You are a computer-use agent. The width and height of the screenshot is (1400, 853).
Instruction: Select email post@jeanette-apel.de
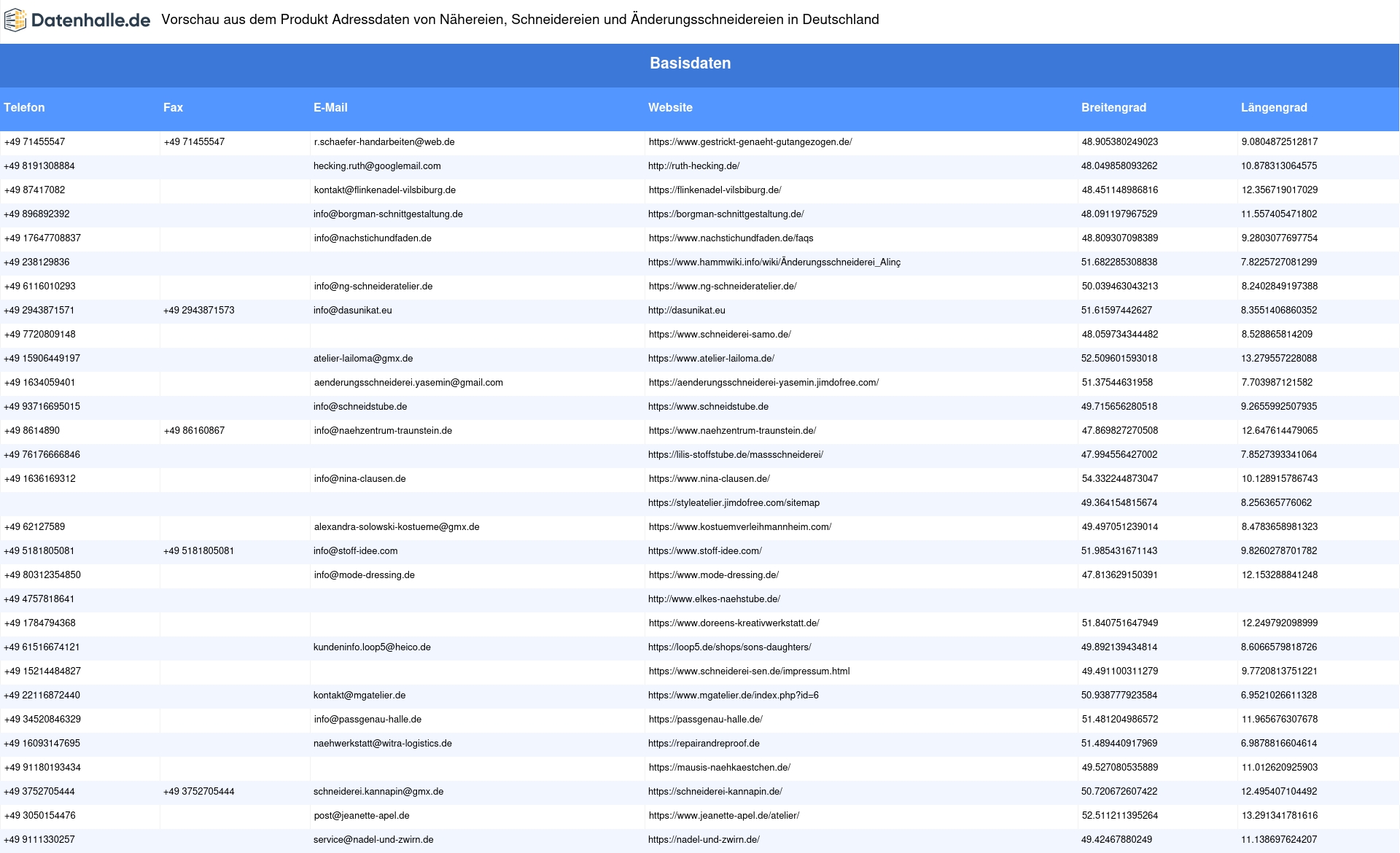[362, 816]
